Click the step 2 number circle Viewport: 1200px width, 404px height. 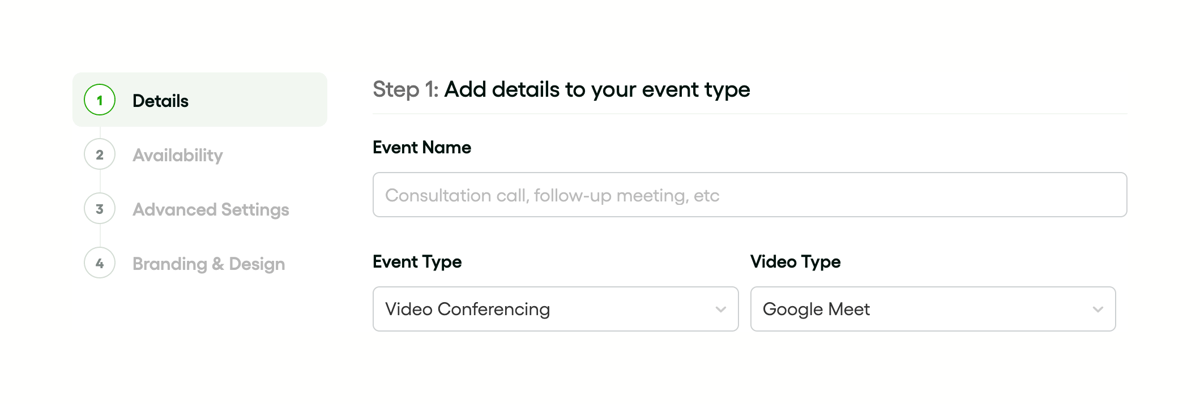click(x=99, y=155)
